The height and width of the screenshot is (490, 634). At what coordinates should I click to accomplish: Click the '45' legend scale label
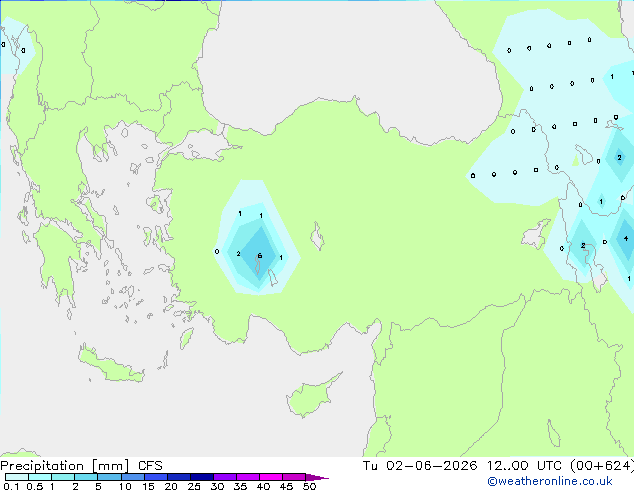286,486
